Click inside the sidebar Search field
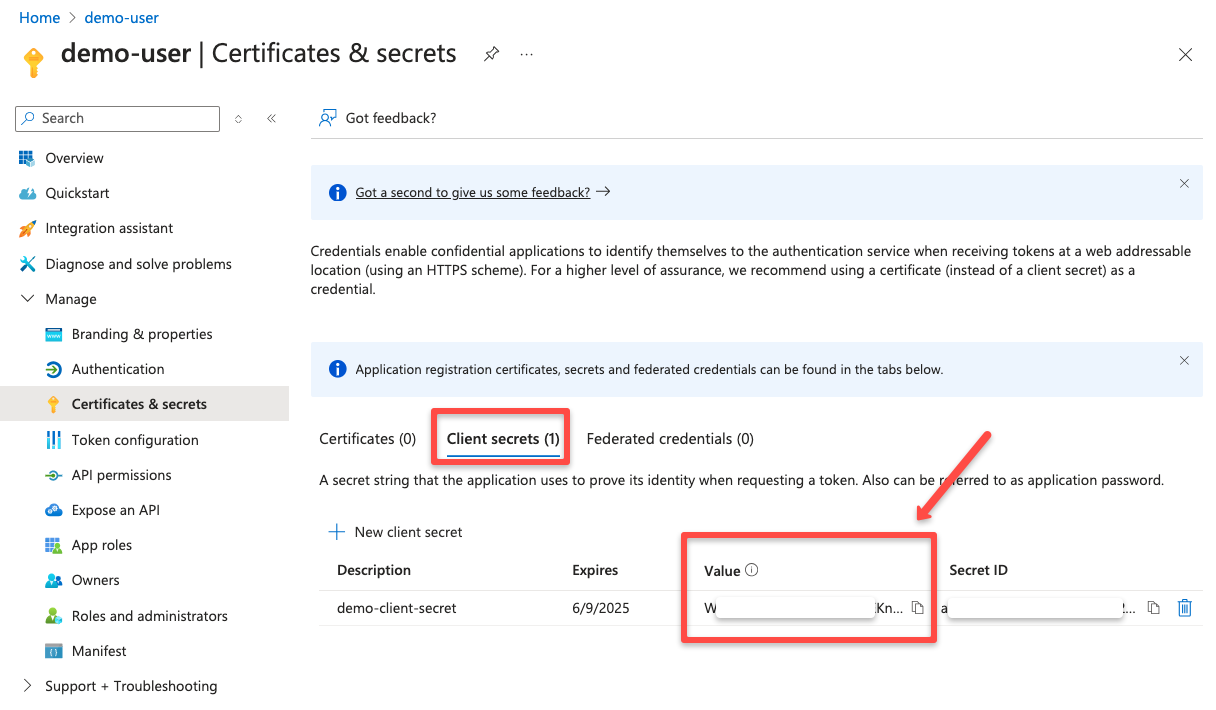This screenshot has width=1216, height=710. pos(117,118)
